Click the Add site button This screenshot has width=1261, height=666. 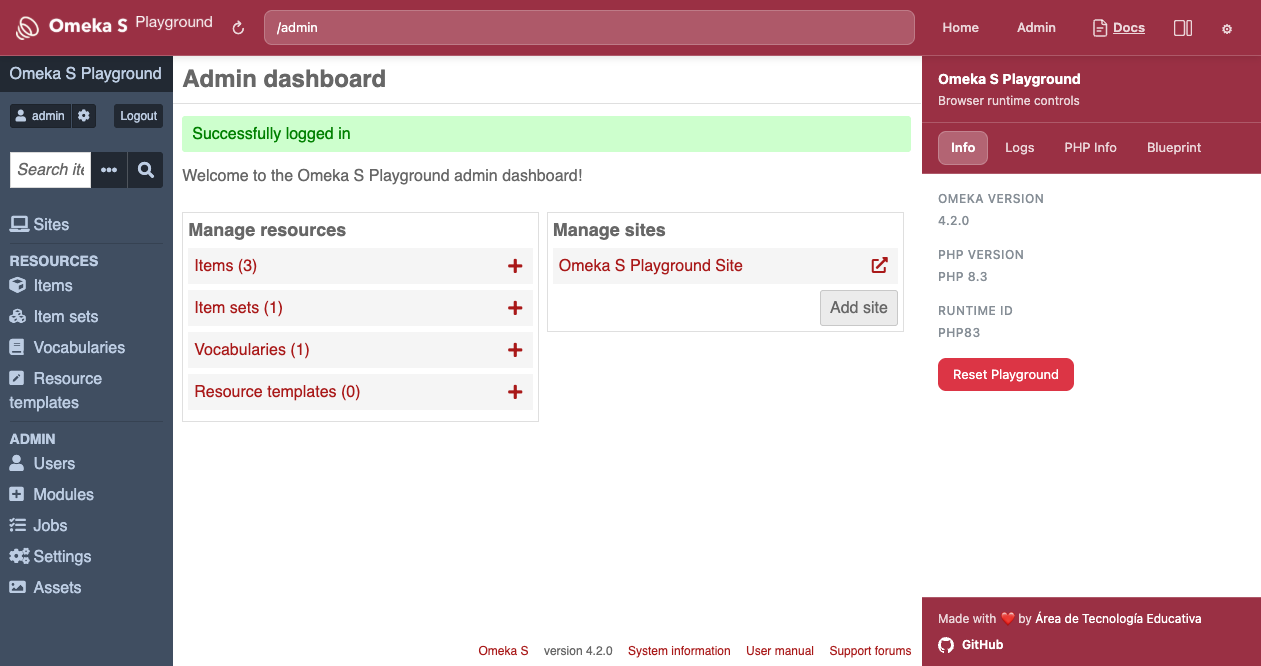pyautogui.click(x=858, y=308)
